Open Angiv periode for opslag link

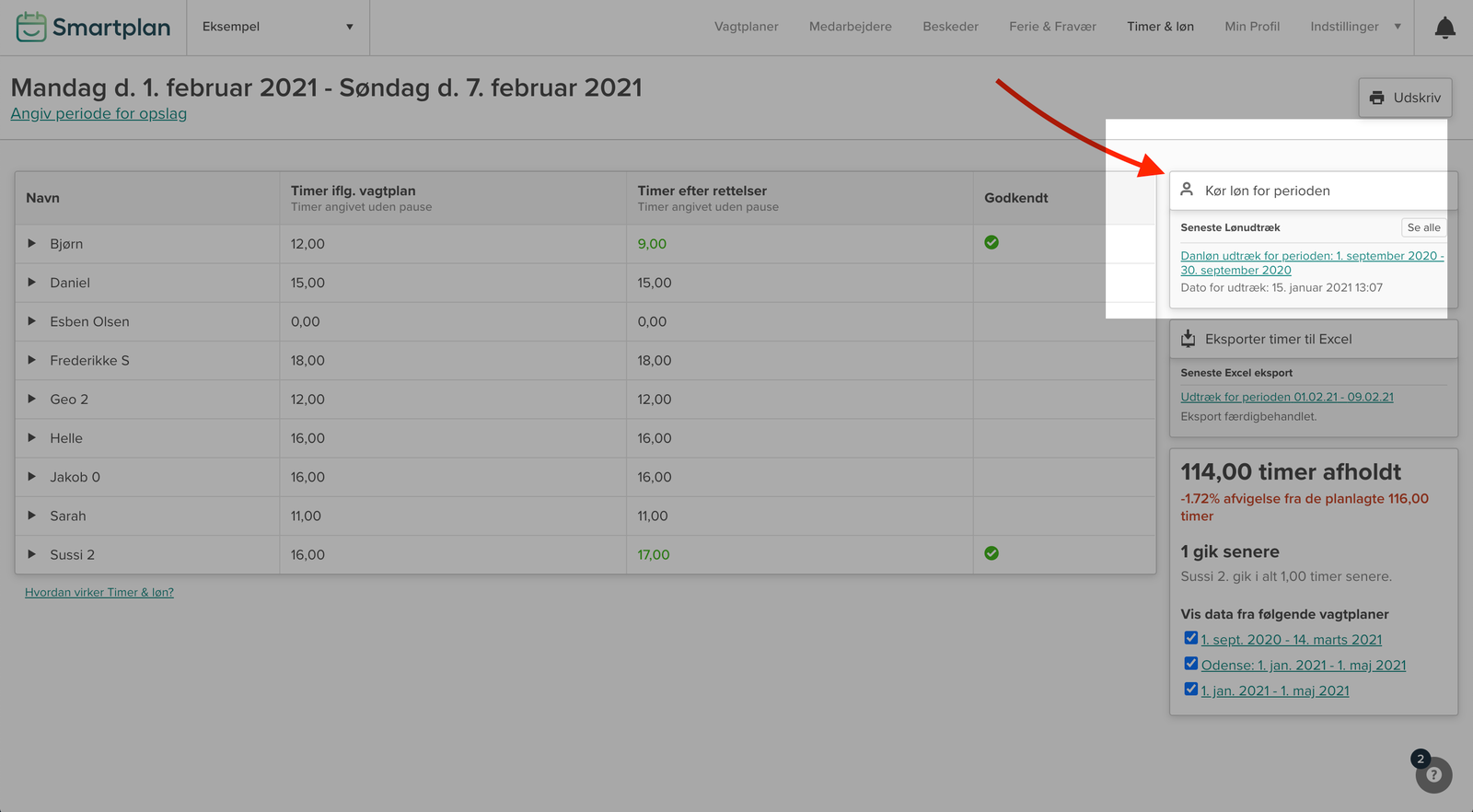(99, 114)
